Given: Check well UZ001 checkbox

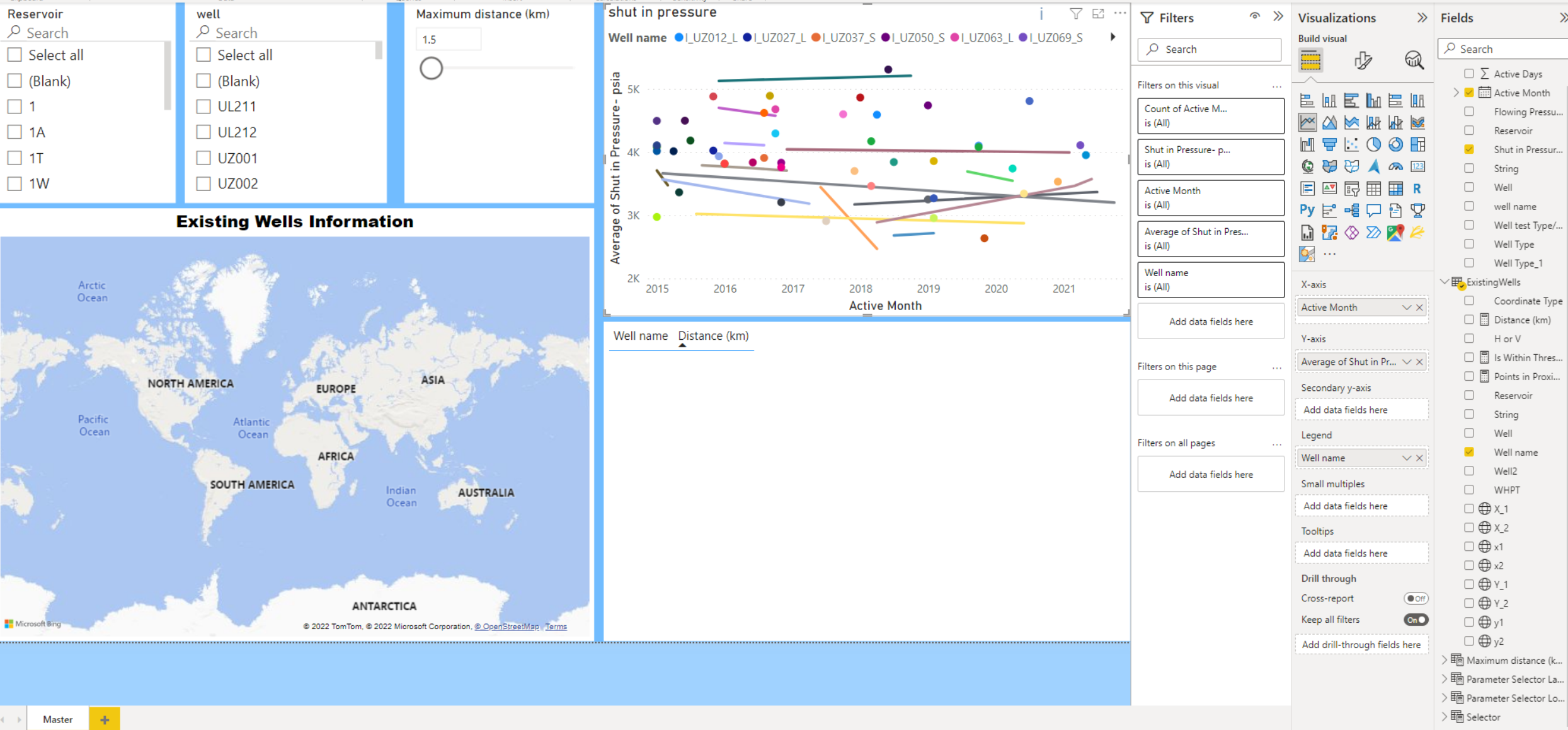Looking at the screenshot, I should 203,158.
